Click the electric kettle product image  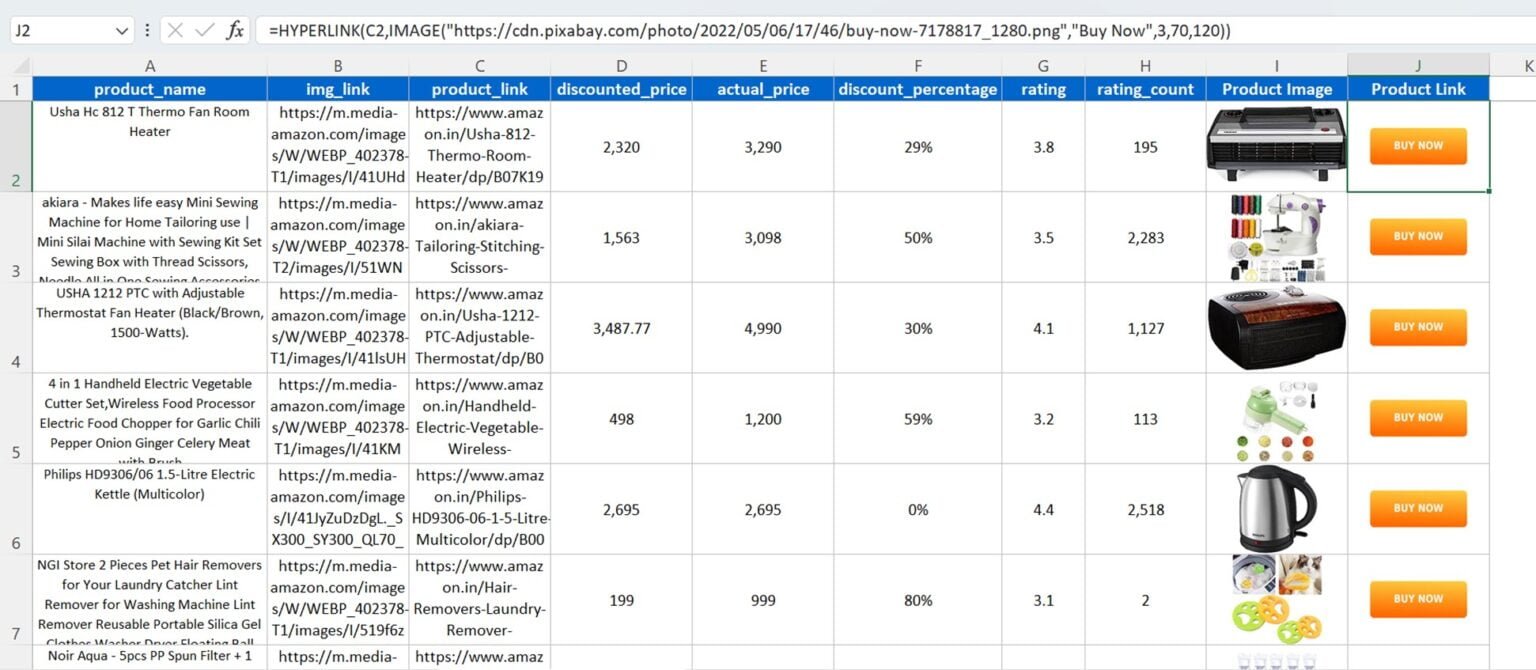(x=1276, y=508)
